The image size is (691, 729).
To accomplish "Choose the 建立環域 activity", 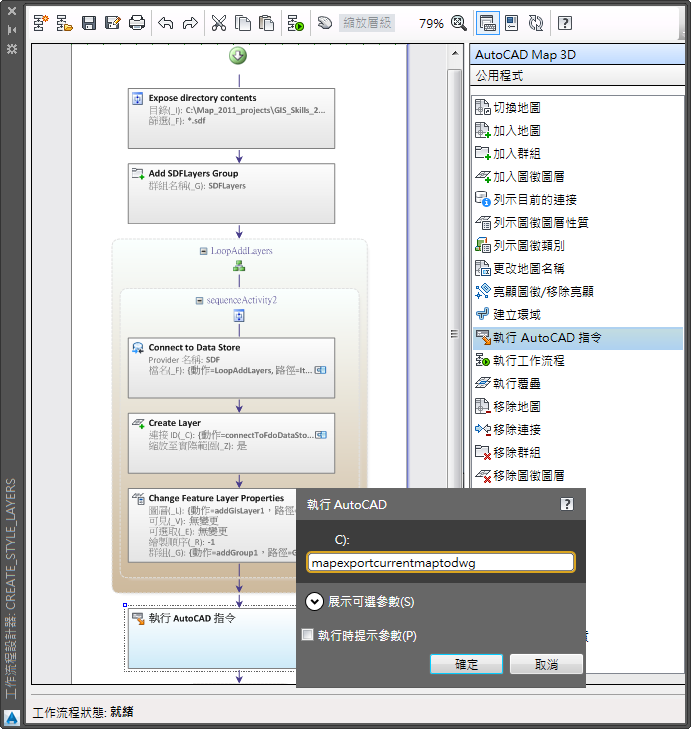I will click(578, 315).
